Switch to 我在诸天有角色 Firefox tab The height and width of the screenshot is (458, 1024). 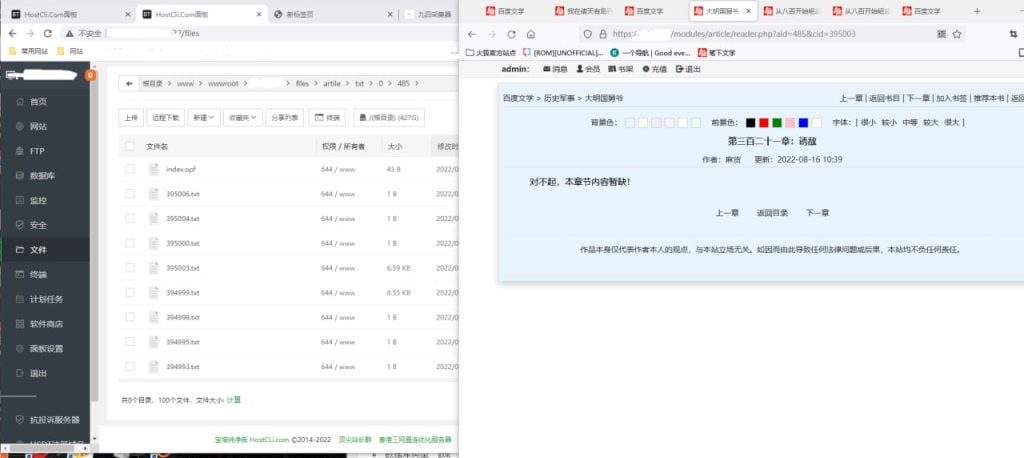(x=583, y=11)
